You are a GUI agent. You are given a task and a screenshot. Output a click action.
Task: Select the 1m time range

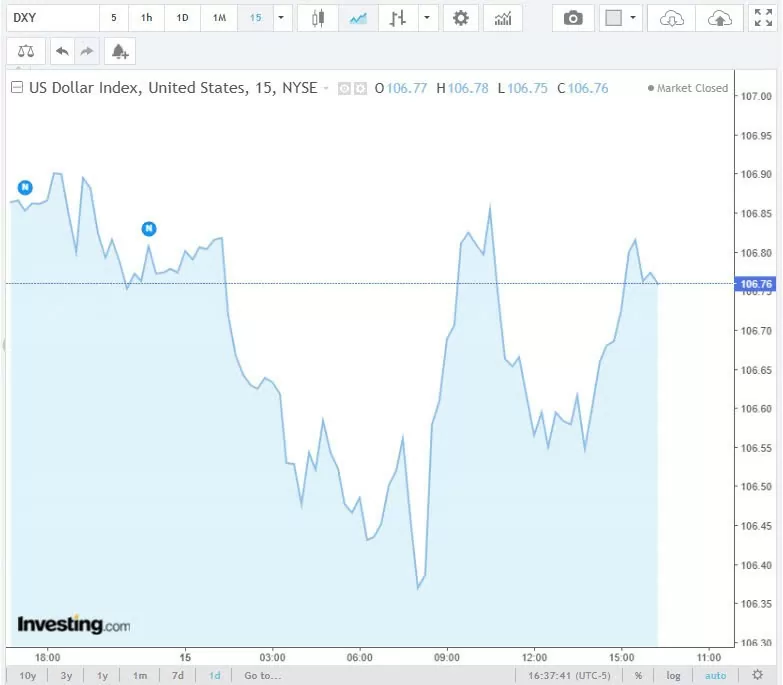pos(140,676)
